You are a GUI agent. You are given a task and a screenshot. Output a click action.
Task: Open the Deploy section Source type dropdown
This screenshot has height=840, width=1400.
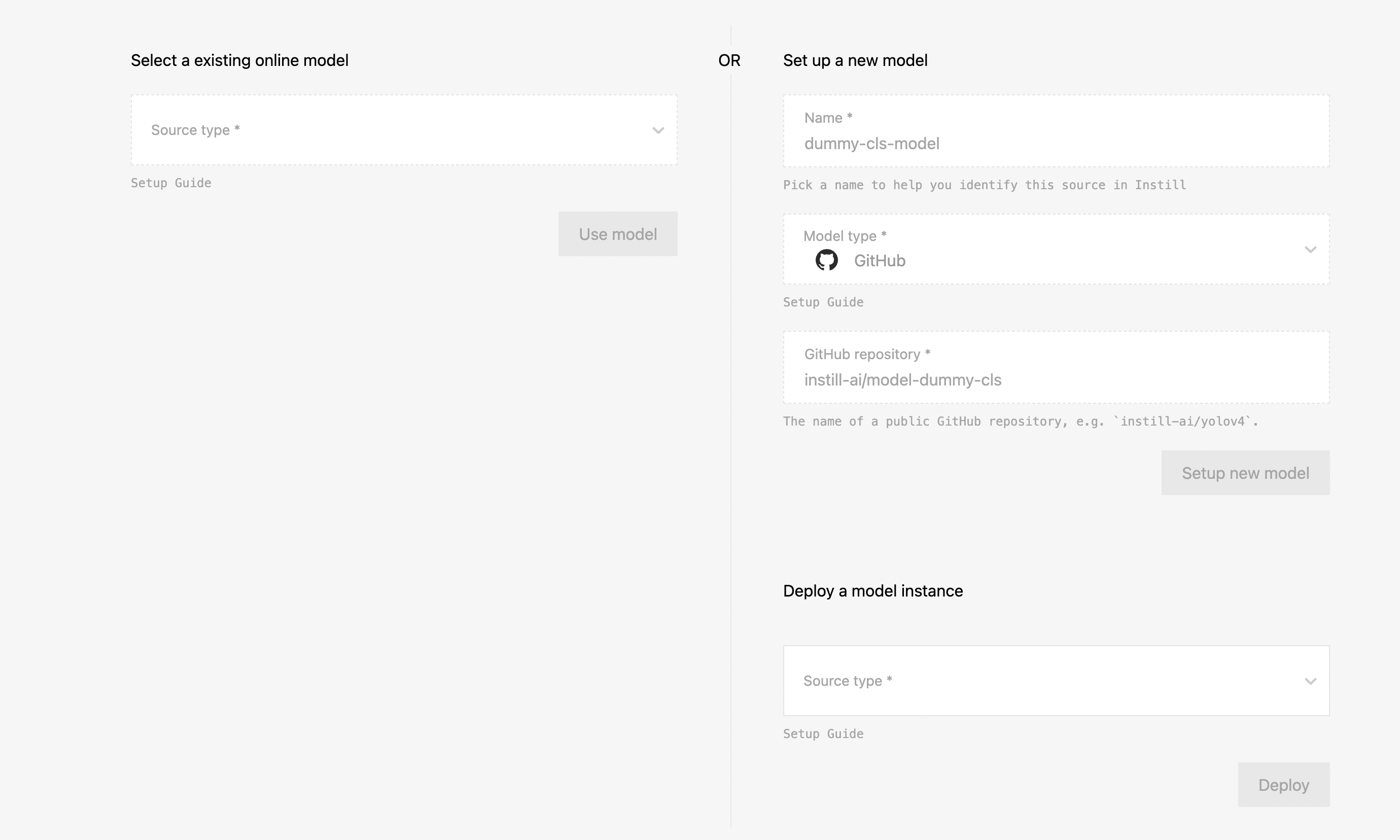(x=1056, y=681)
